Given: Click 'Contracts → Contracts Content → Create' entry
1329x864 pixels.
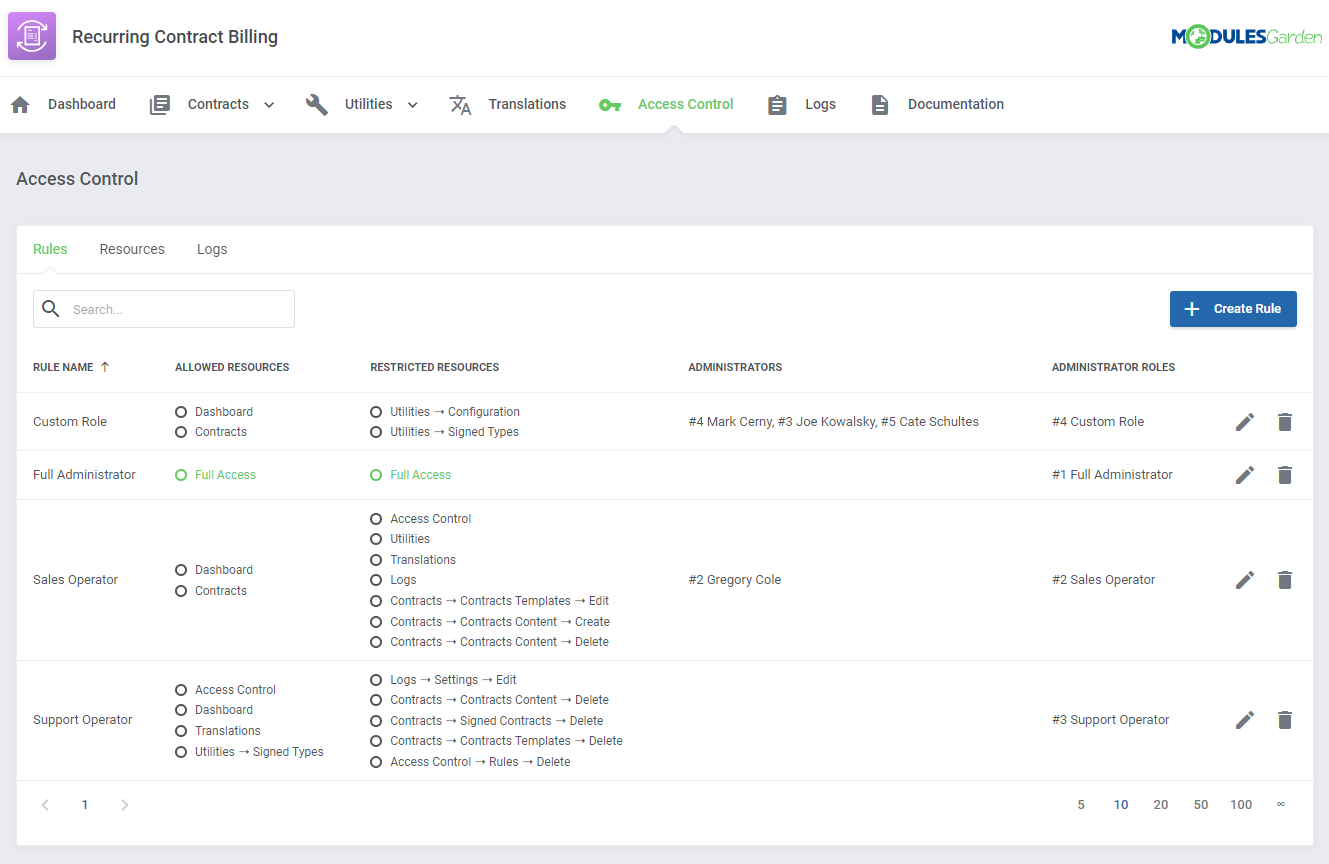Looking at the screenshot, I should tap(500, 622).
